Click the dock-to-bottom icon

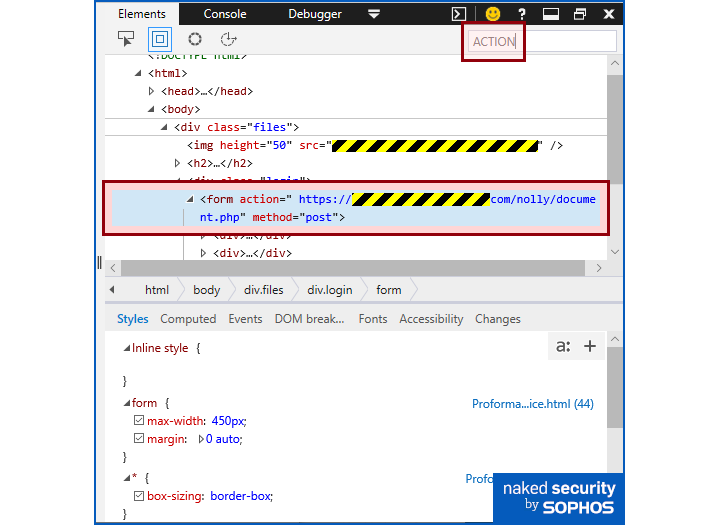(x=551, y=14)
